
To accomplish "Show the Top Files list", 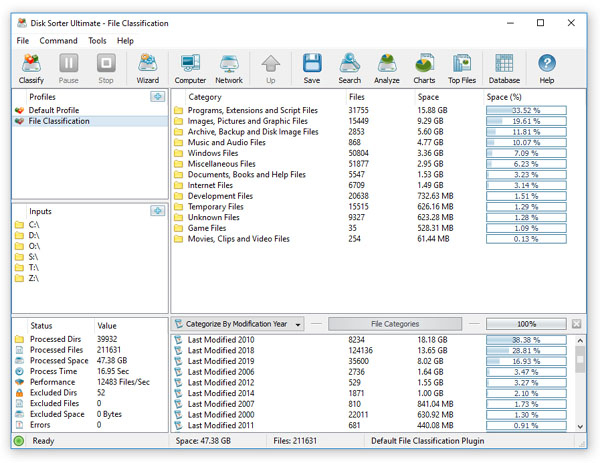I will tap(462, 68).
